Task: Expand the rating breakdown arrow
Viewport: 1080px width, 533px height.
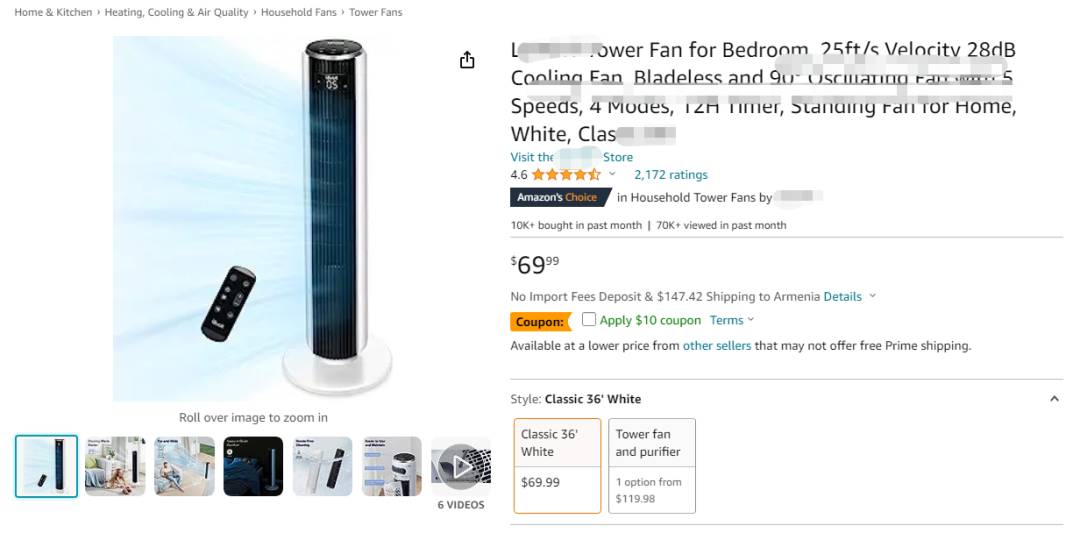Action: 612,174
